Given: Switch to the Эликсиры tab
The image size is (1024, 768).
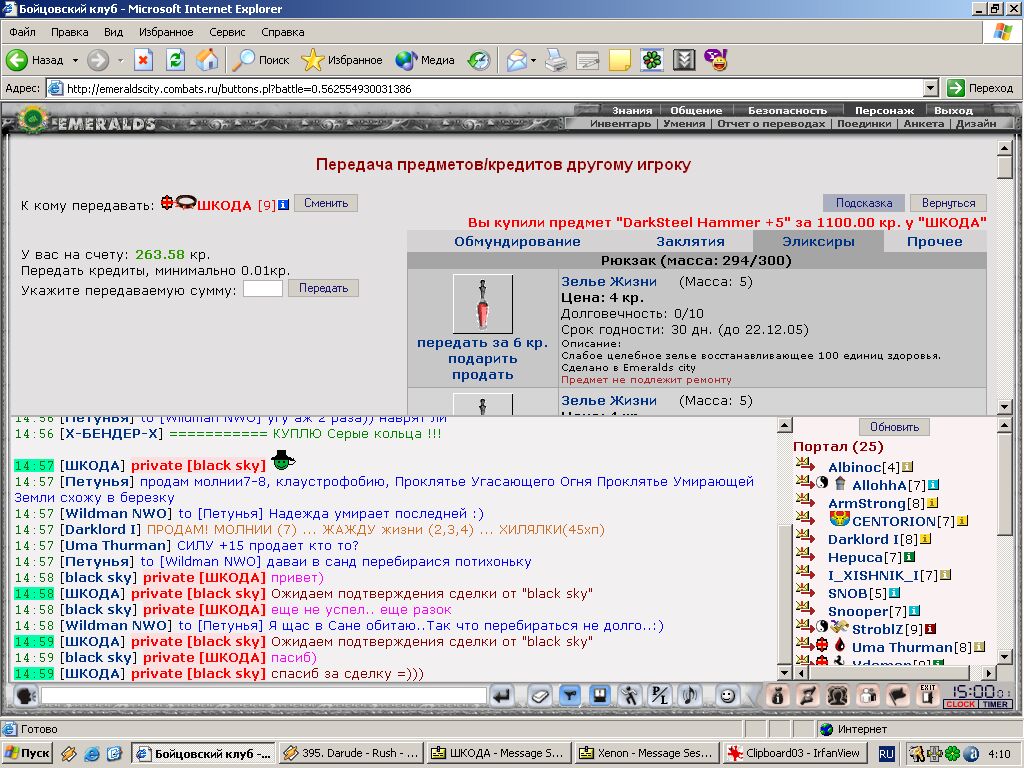Looking at the screenshot, I should [818, 242].
